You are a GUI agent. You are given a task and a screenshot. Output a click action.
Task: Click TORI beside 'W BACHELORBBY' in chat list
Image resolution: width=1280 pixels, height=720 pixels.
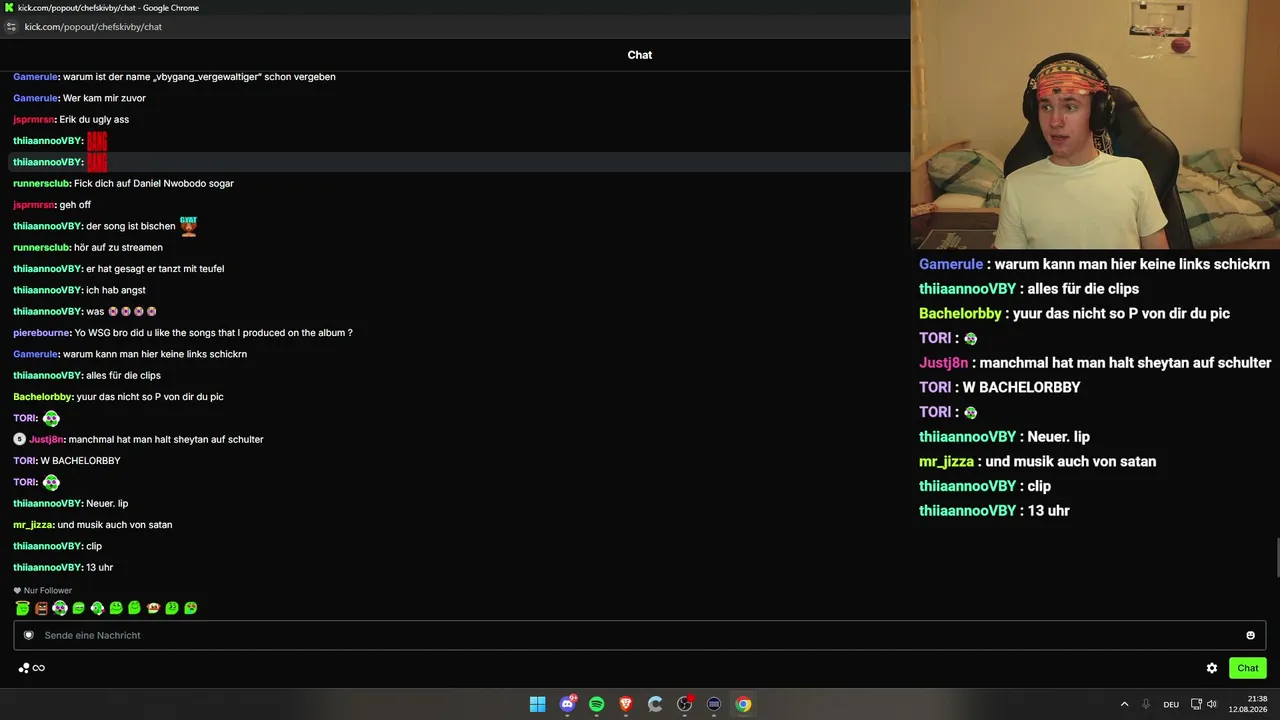pos(24,461)
